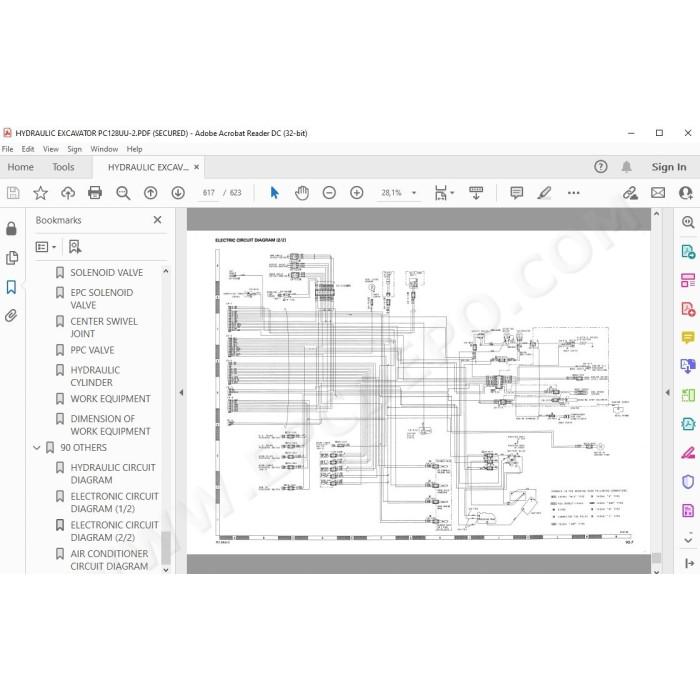Open yellow Comment tool in right pane
The width and height of the screenshot is (700, 700).
click(688, 337)
